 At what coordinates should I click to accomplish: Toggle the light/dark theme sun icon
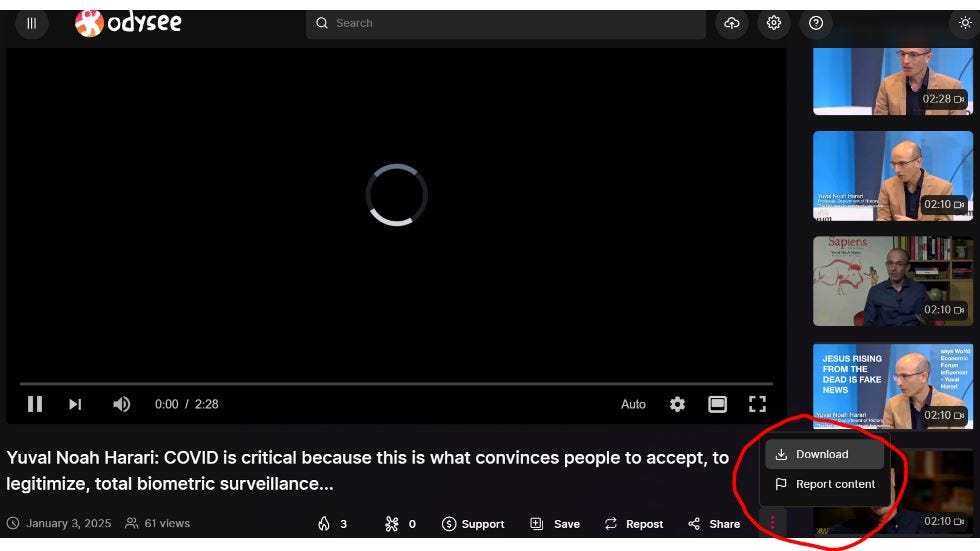pos(965,23)
